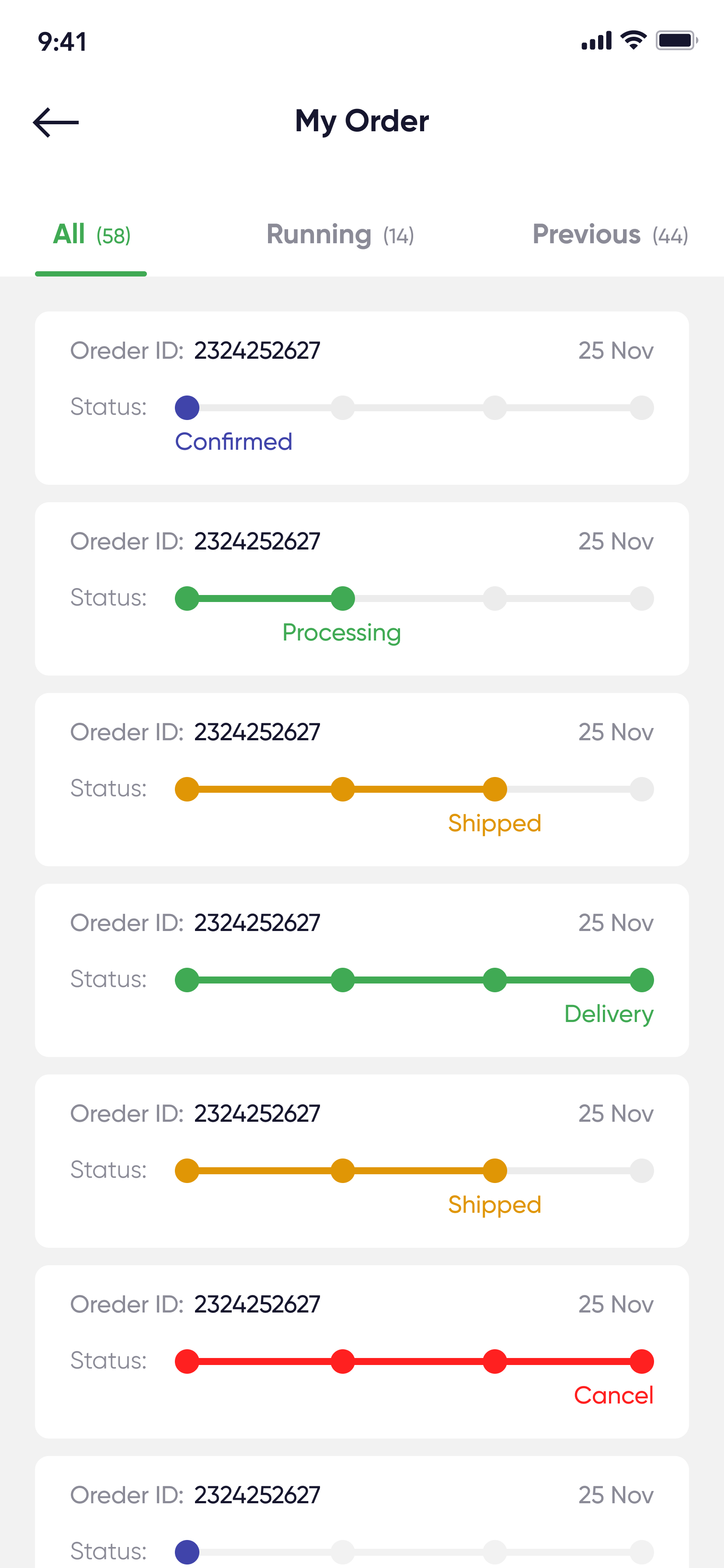This screenshot has height=1568, width=724.
Task: Tap the 25 Nov date on the Cancel order
Action: pos(616,1305)
